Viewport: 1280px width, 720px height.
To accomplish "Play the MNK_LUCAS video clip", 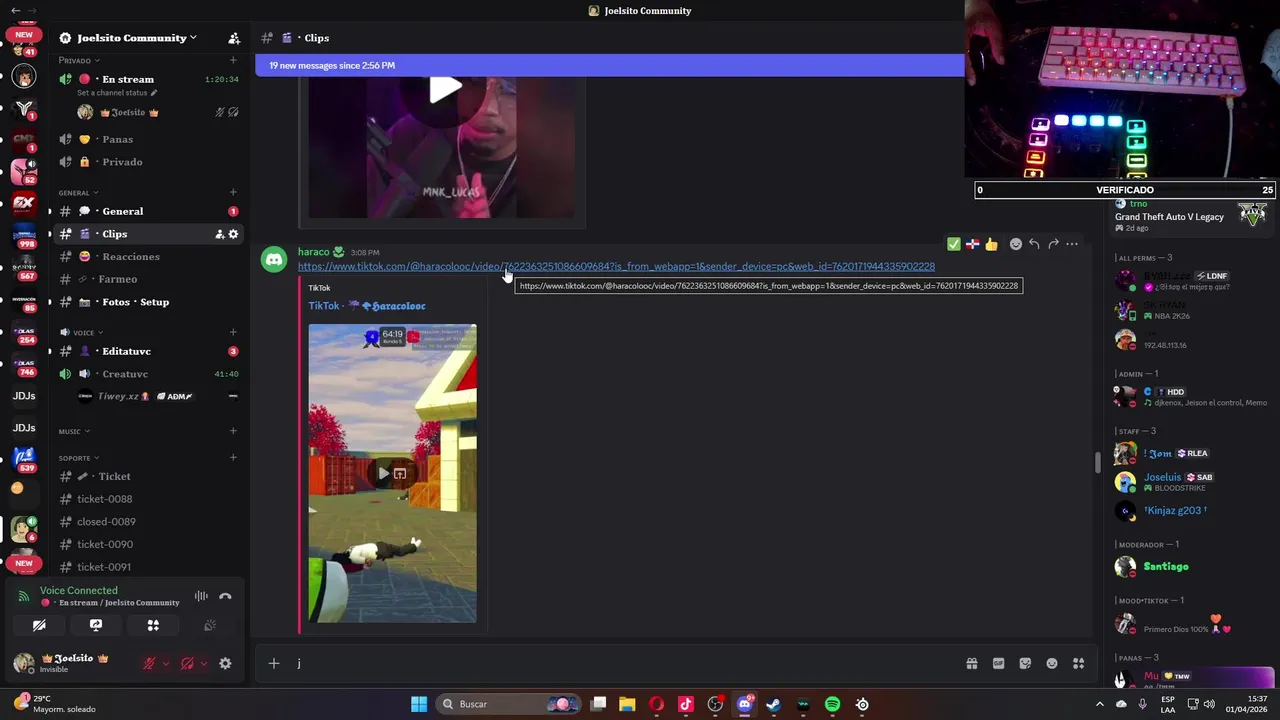I will coord(446,89).
